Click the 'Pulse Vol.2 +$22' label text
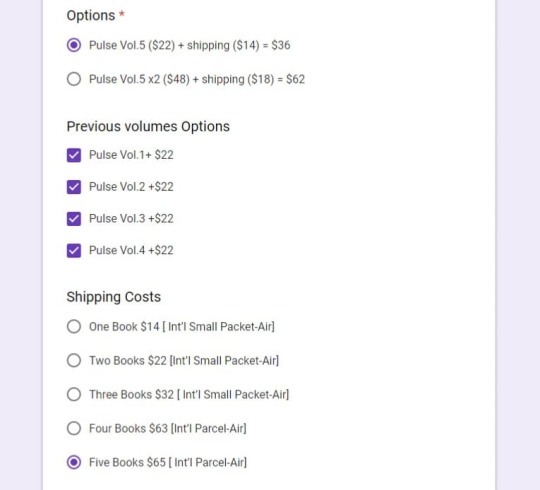The image size is (540, 490). coord(131,187)
